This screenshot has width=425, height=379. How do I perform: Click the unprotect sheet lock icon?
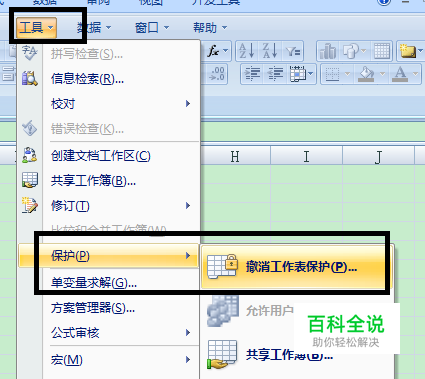pos(222,266)
